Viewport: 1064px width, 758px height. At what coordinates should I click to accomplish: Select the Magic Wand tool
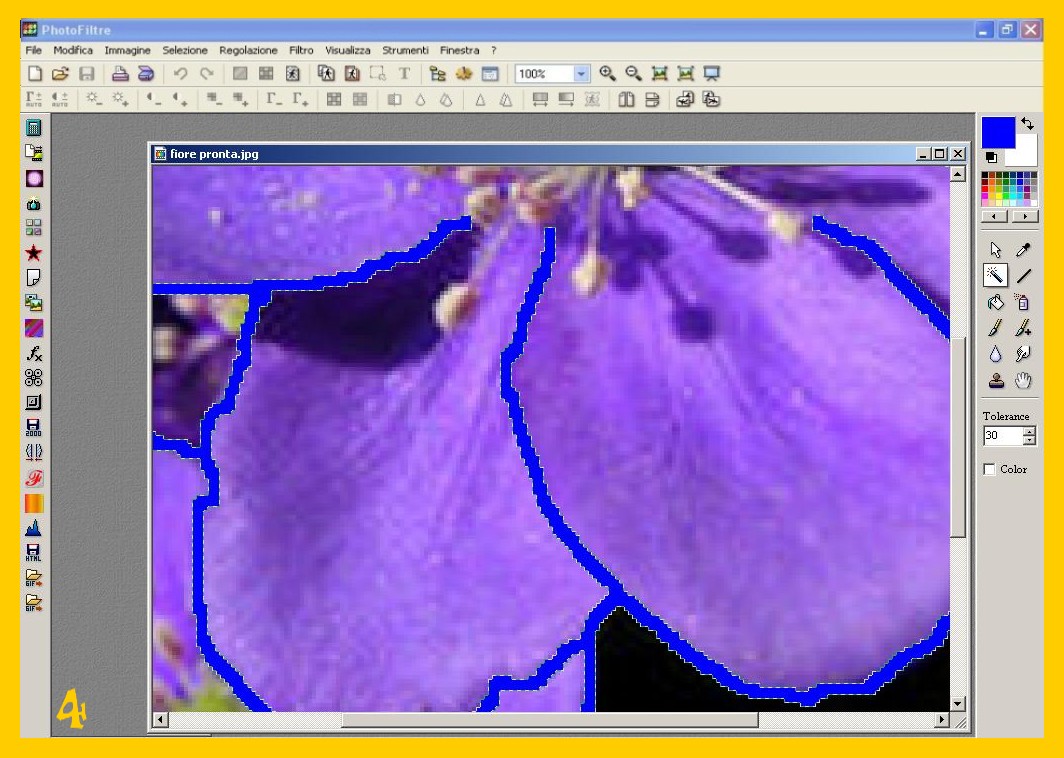click(x=995, y=276)
